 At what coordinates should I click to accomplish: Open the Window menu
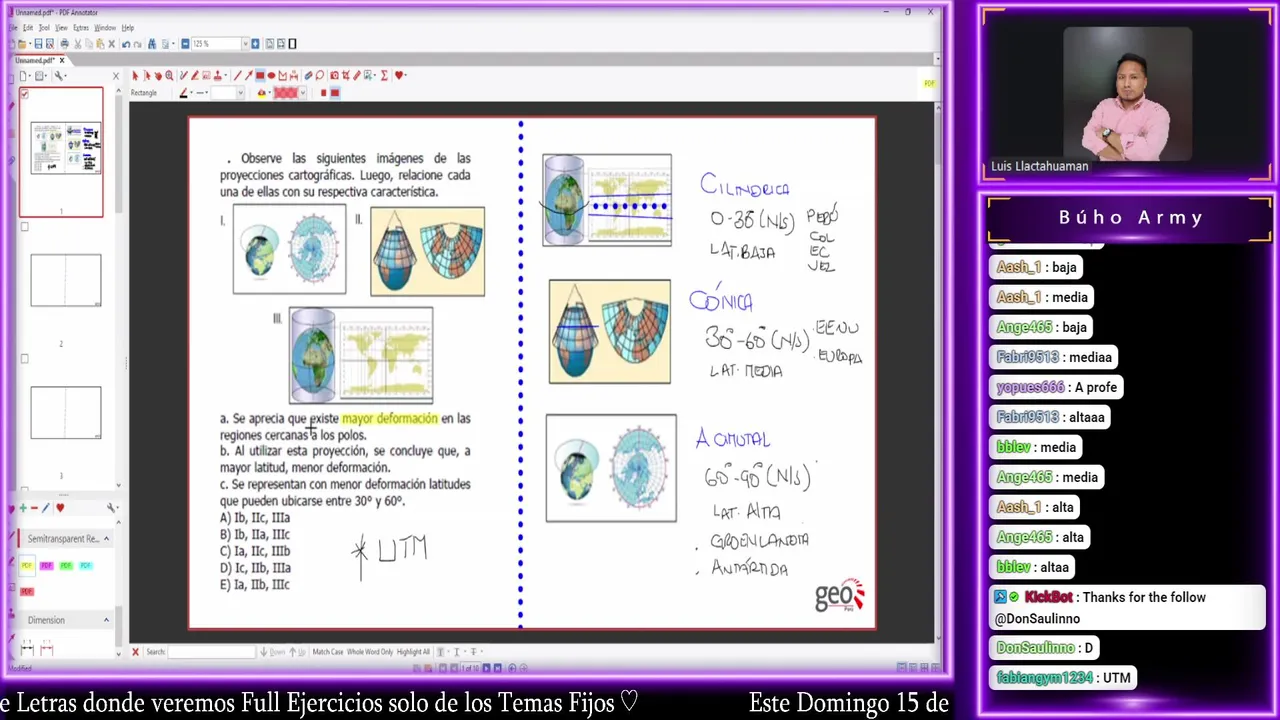[105, 28]
